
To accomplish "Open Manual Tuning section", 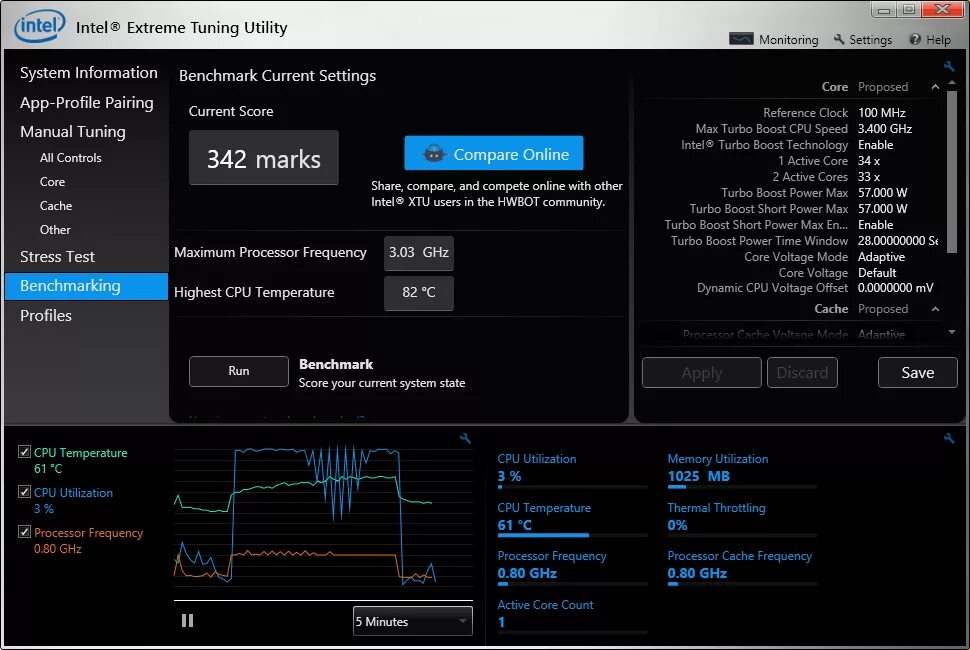I will tap(72, 132).
